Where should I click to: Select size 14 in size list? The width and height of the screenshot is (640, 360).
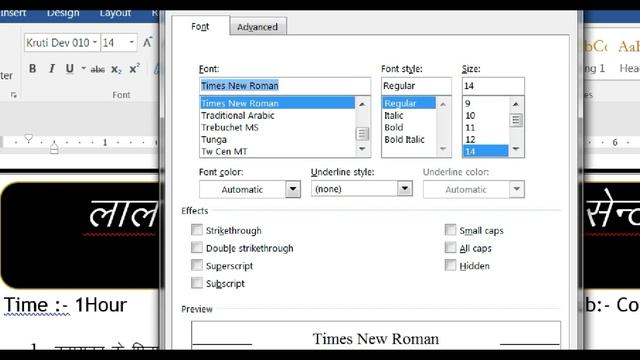coord(485,151)
